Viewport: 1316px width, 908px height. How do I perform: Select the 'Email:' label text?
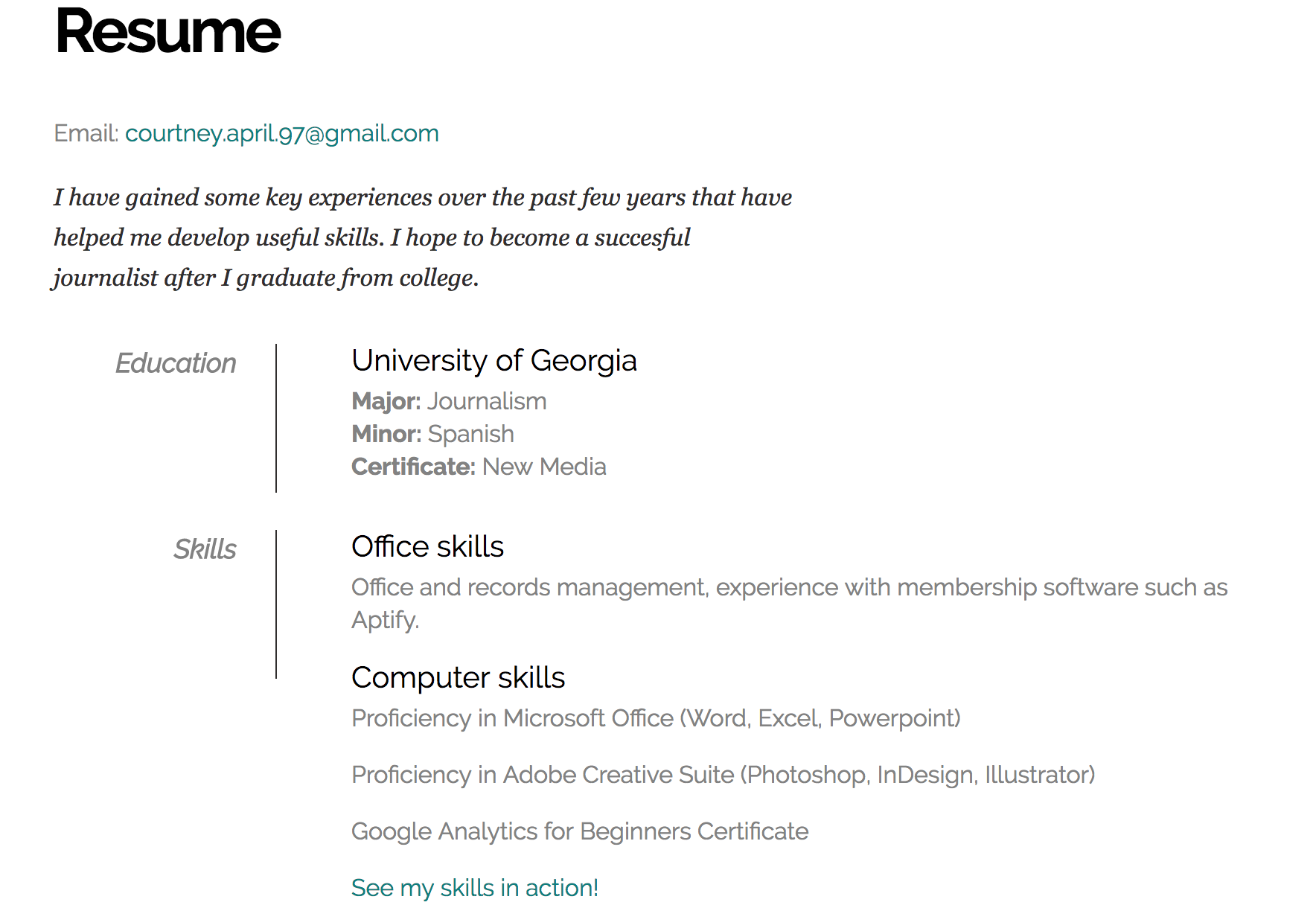tap(86, 133)
